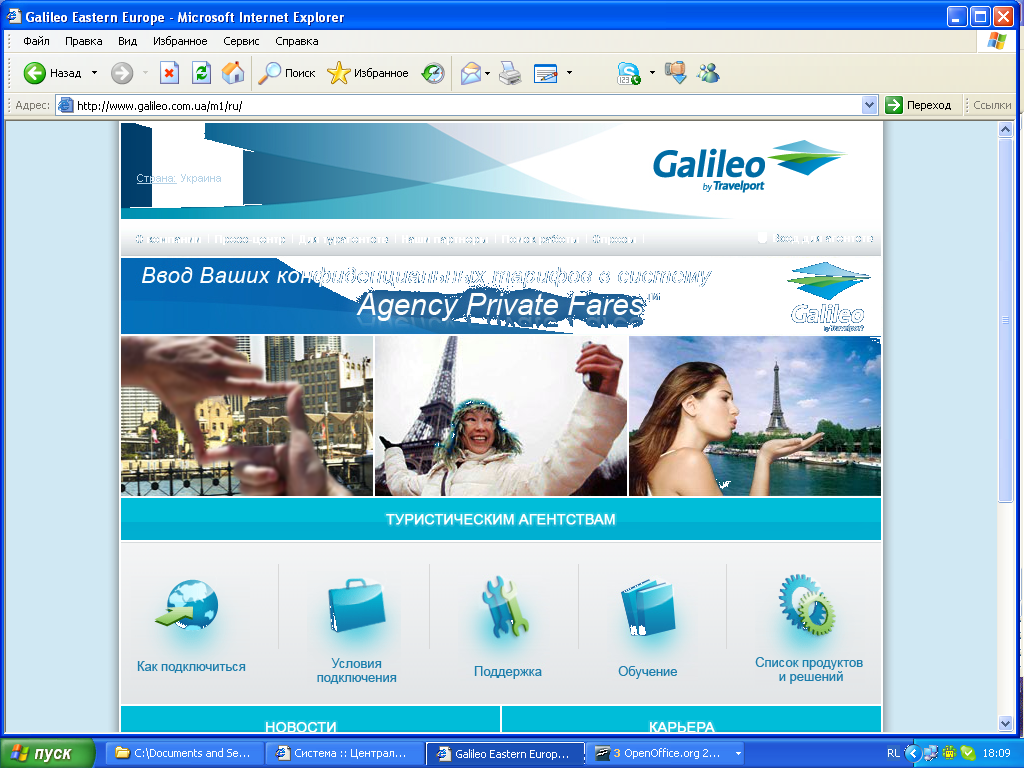Click the vertical scrollbar thumb
This screenshot has width=1024, height=768.
click(x=1005, y=319)
